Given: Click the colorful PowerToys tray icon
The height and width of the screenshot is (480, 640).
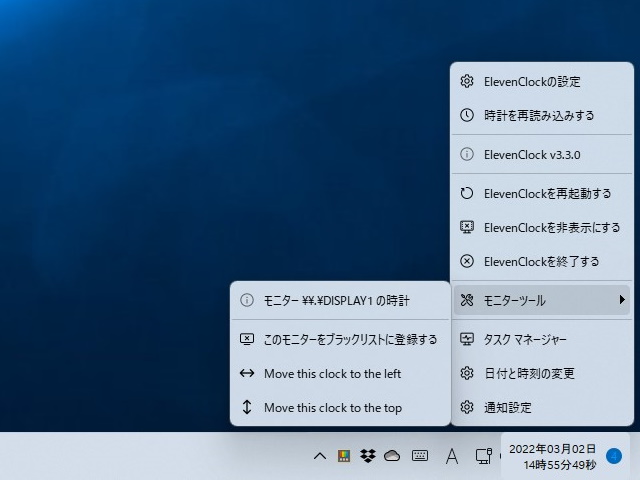Looking at the screenshot, I should pos(344,456).
